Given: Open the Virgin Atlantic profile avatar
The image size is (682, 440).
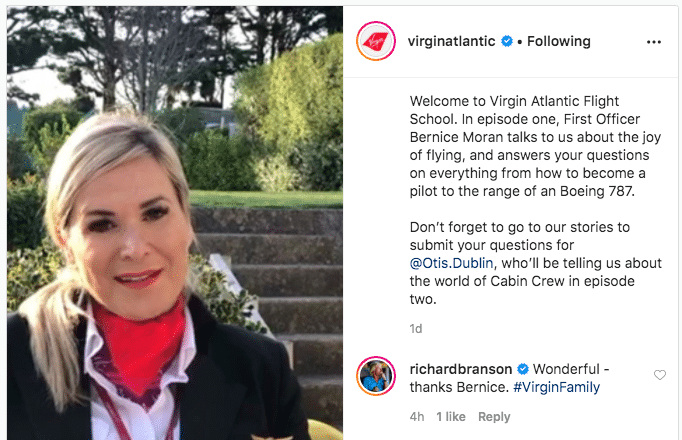Looking at the screenshot, I should point(376,41).
